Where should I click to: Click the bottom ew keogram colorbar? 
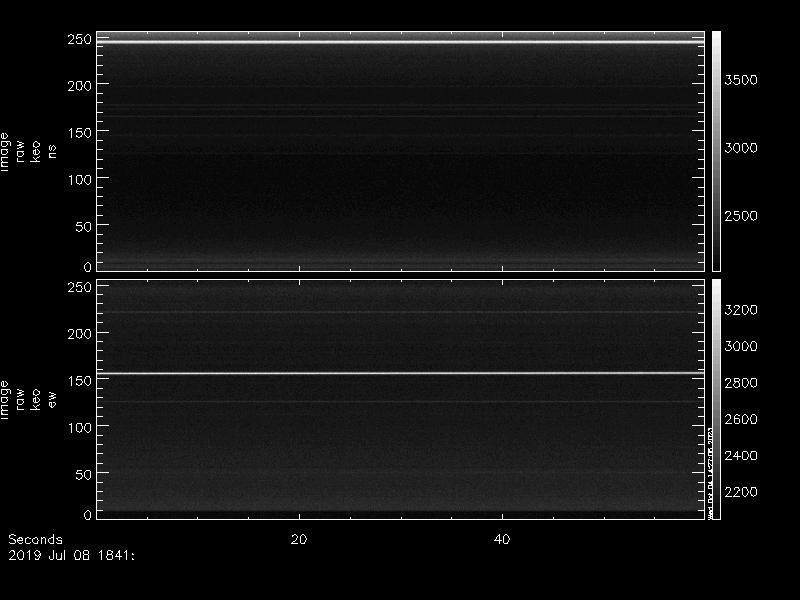(716, 397)
